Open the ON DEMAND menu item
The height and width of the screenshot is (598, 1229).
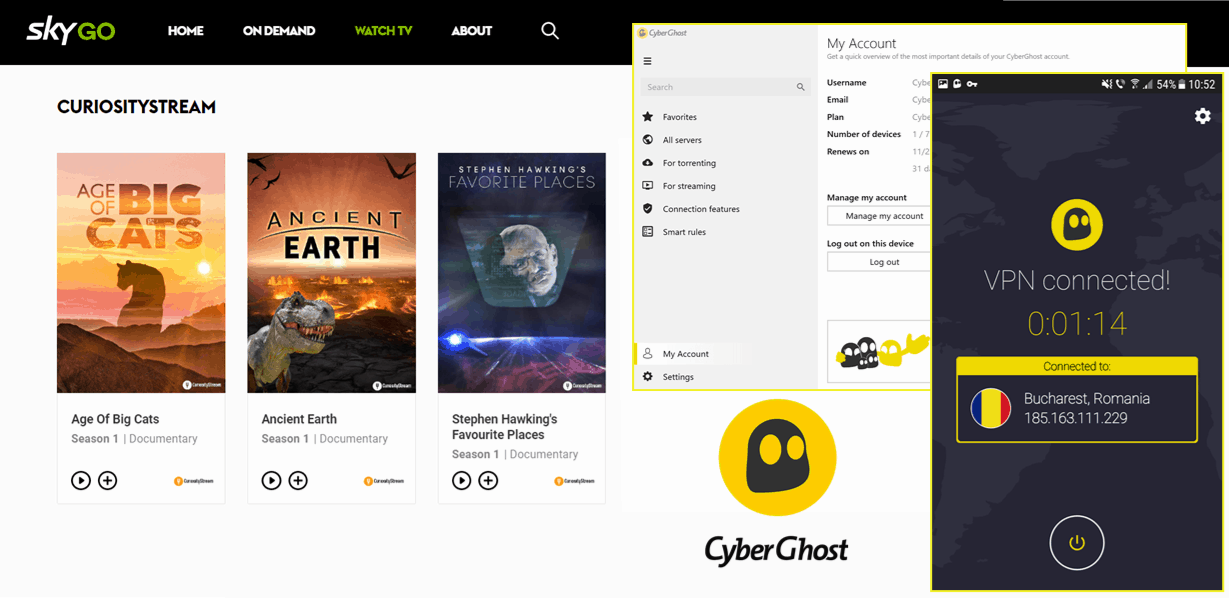[279, 31]
